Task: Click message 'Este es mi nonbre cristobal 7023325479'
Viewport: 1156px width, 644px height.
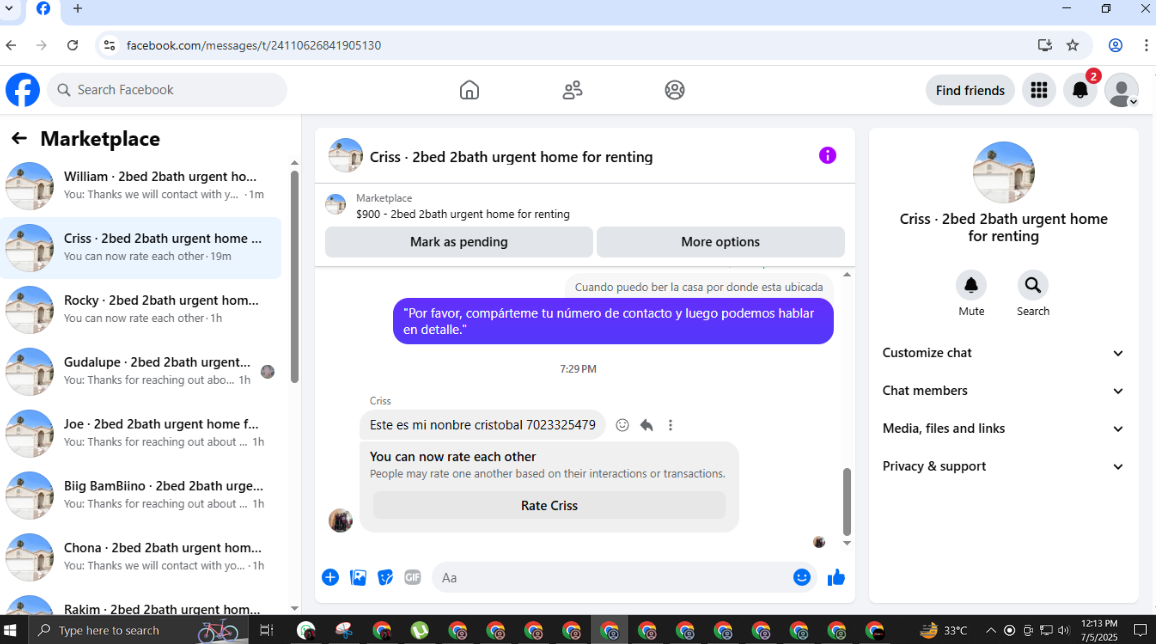Action: pos(483,425)
